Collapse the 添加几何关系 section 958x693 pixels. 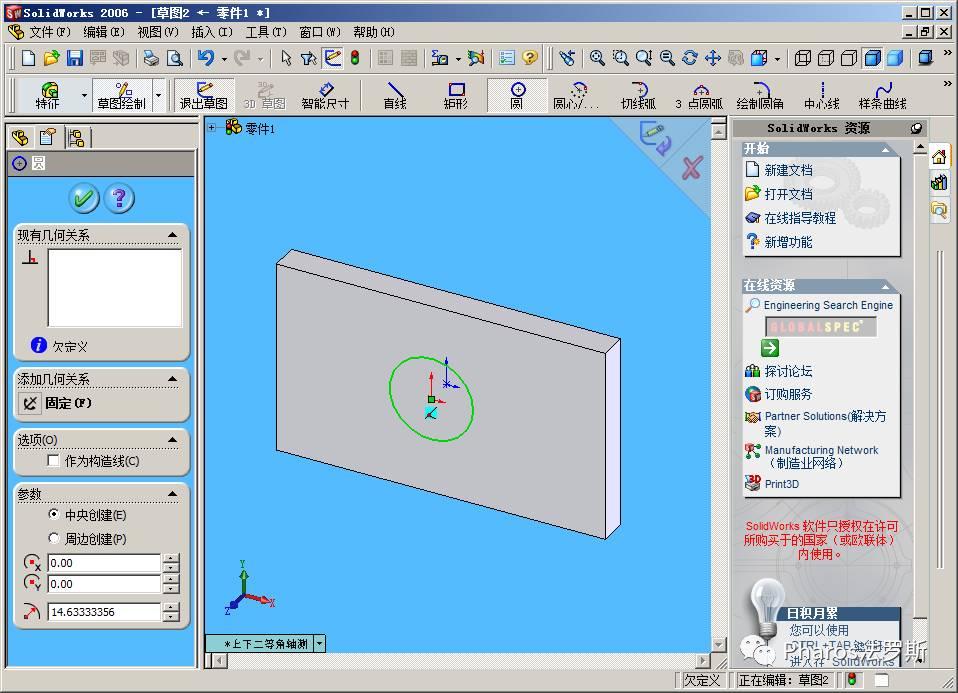click(172, 380)
